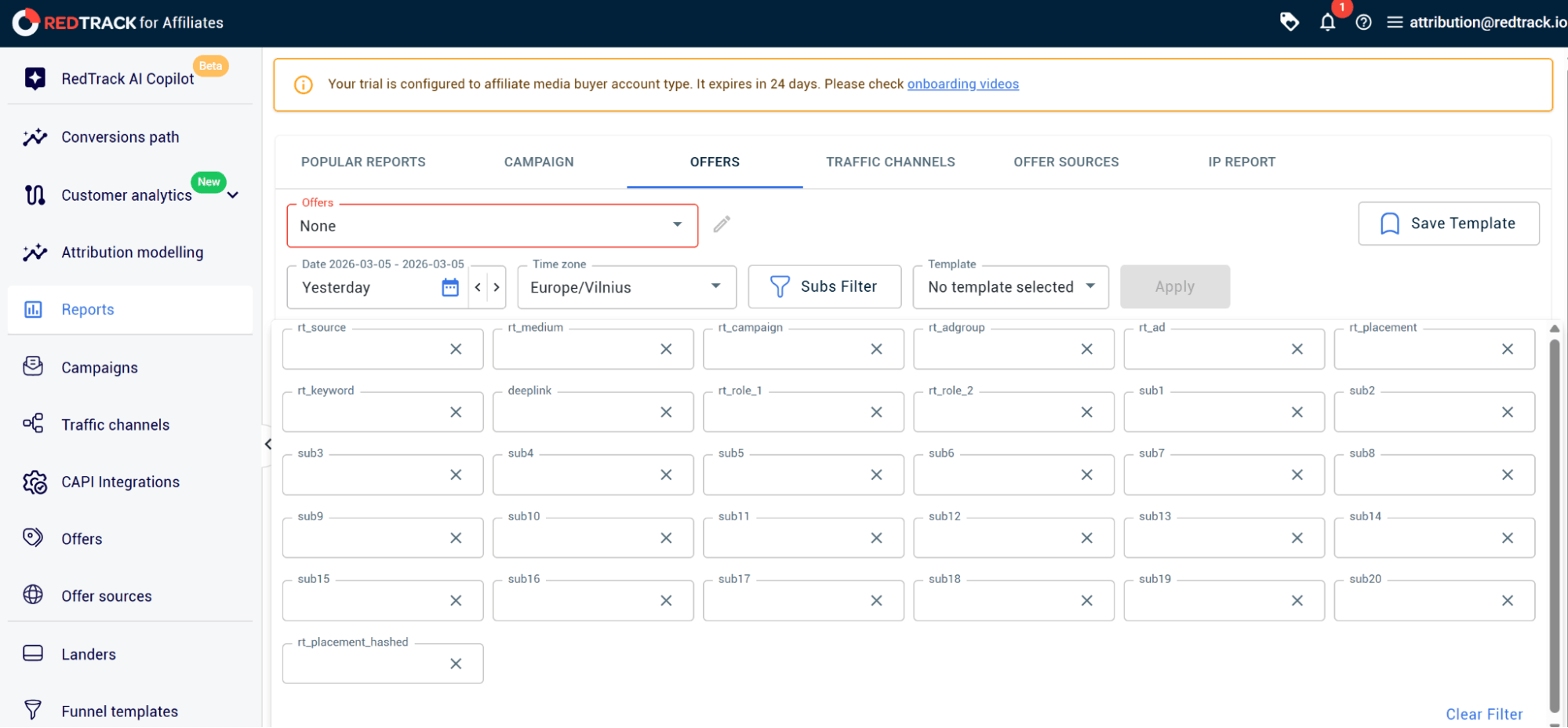The height and width of the screenshot is (728, 1568).
Task: Clear the rt_campaign filter field
Action: tap(876, 349)
